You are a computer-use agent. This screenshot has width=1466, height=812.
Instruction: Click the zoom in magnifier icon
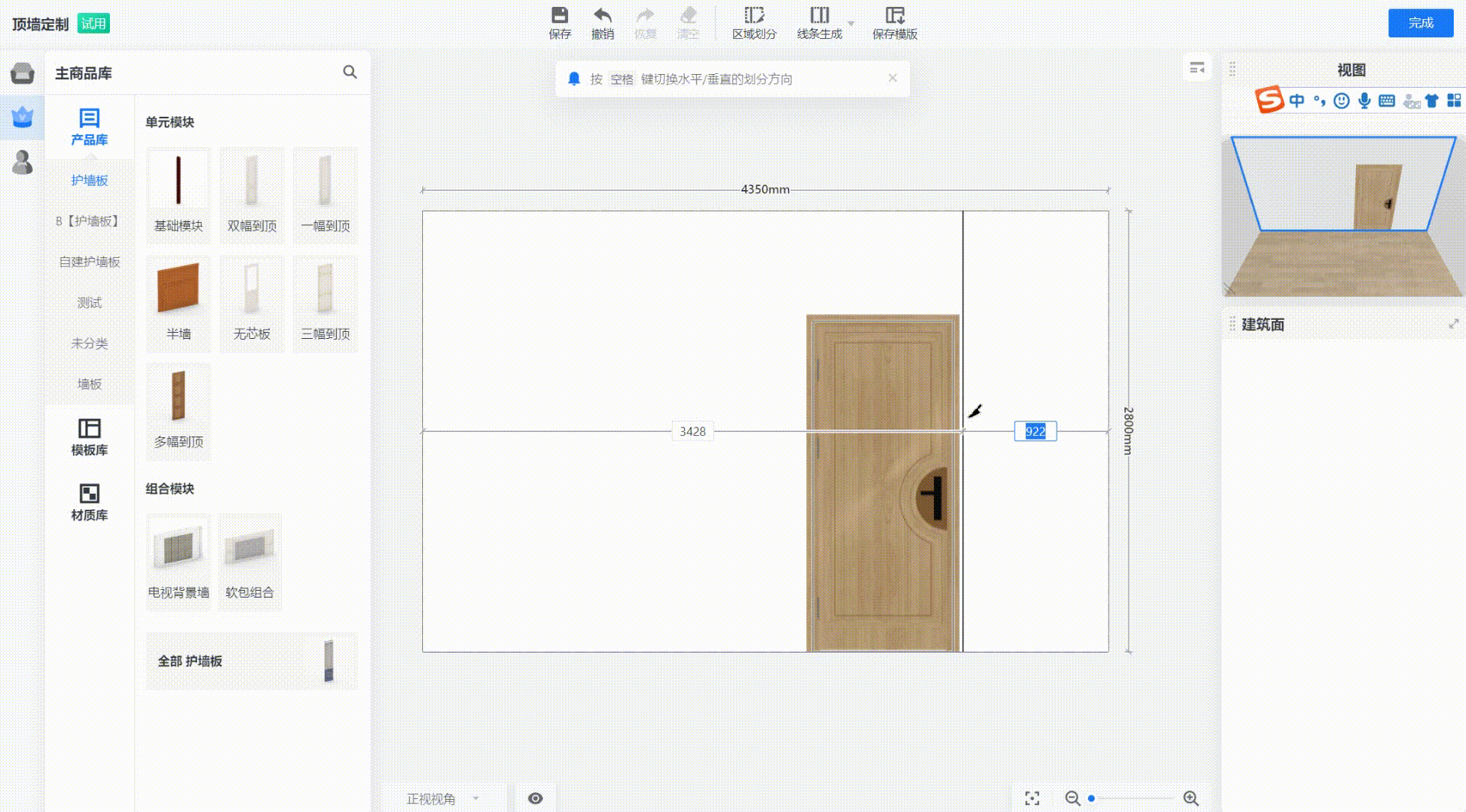click(x=1190, y=798)
